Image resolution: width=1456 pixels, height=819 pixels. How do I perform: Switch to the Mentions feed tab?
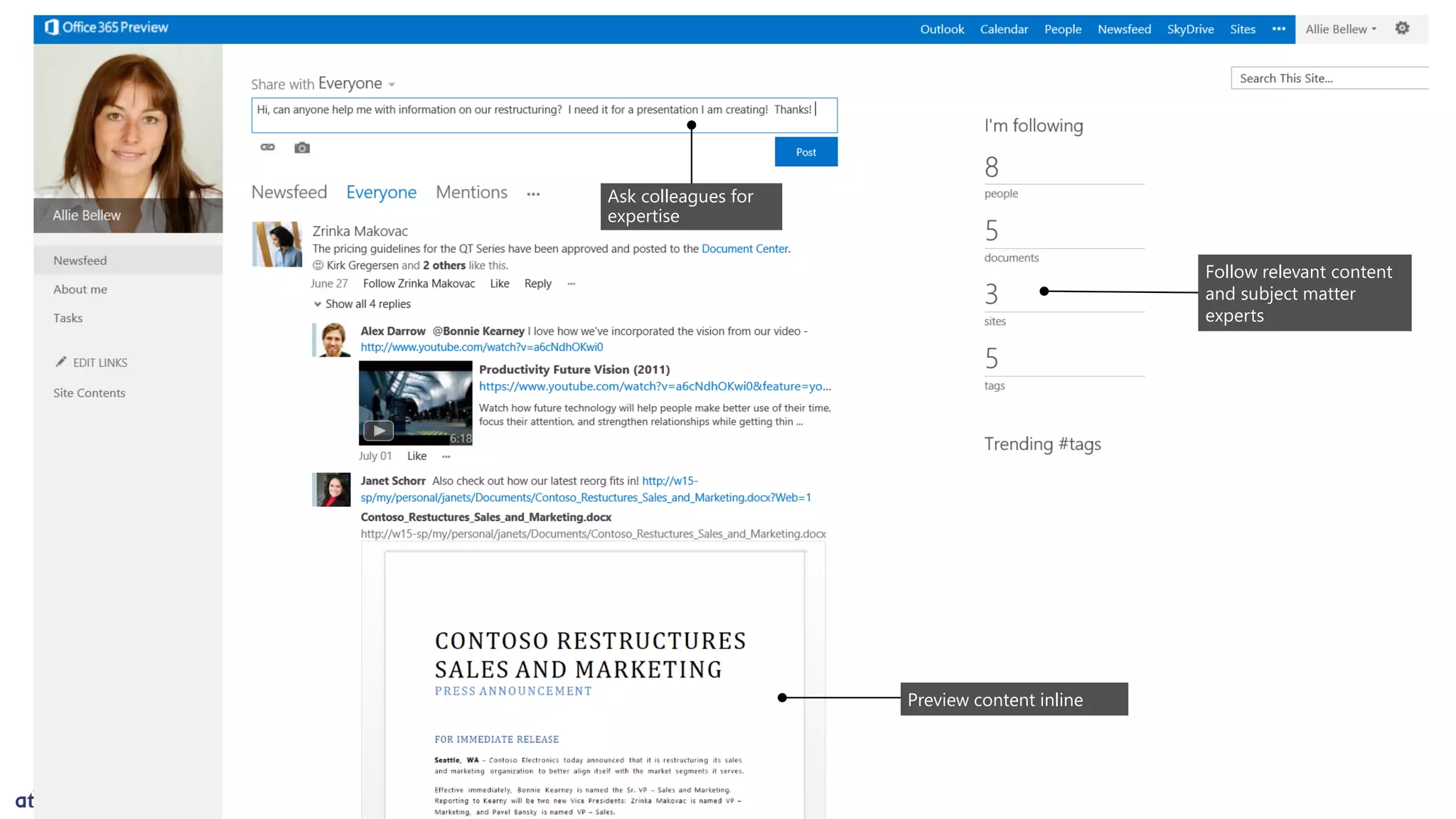coord(471,193)
